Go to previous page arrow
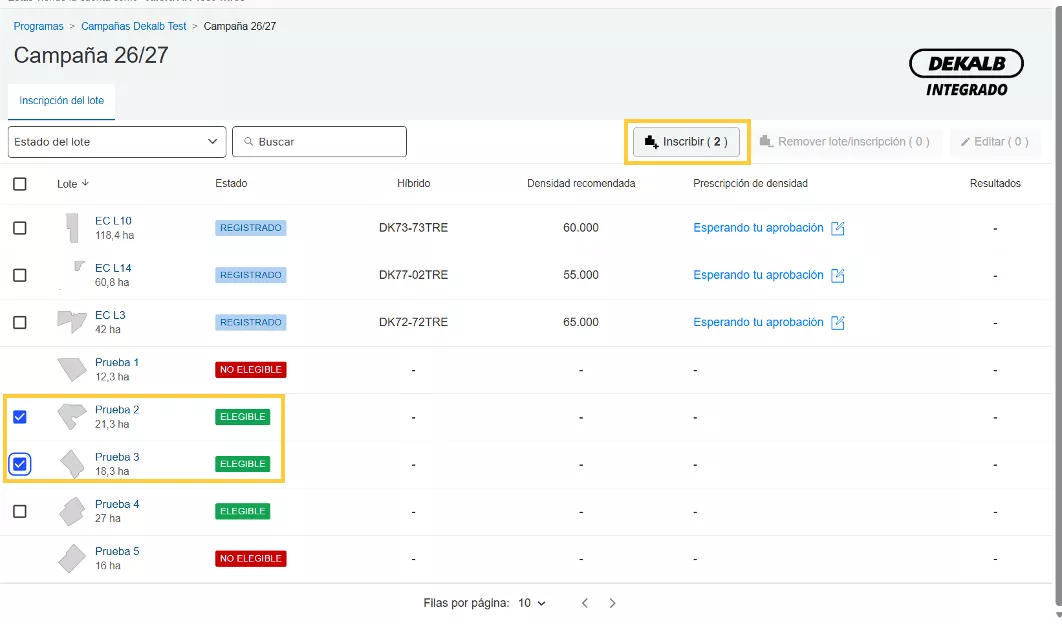 [x=585, y=603]
